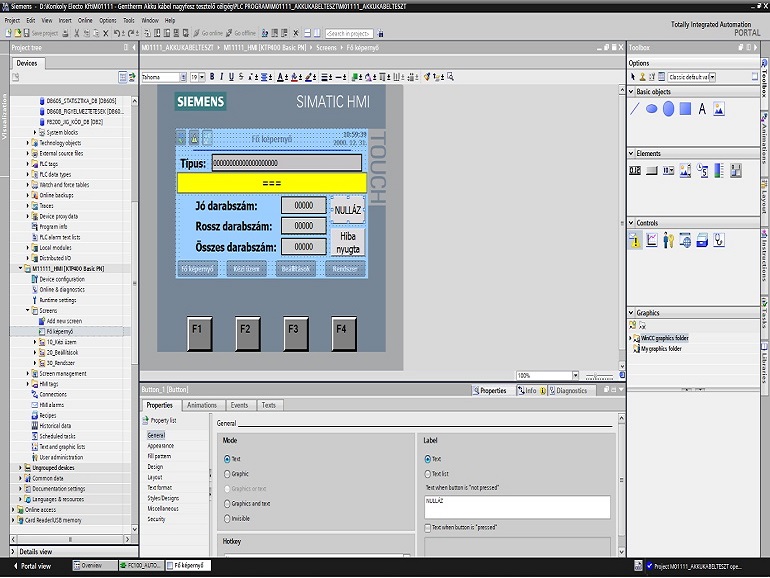Switch to the Animations properties tab
This screenshot has width=770, height=578.
pyautogui.click(x=202, y=405)
